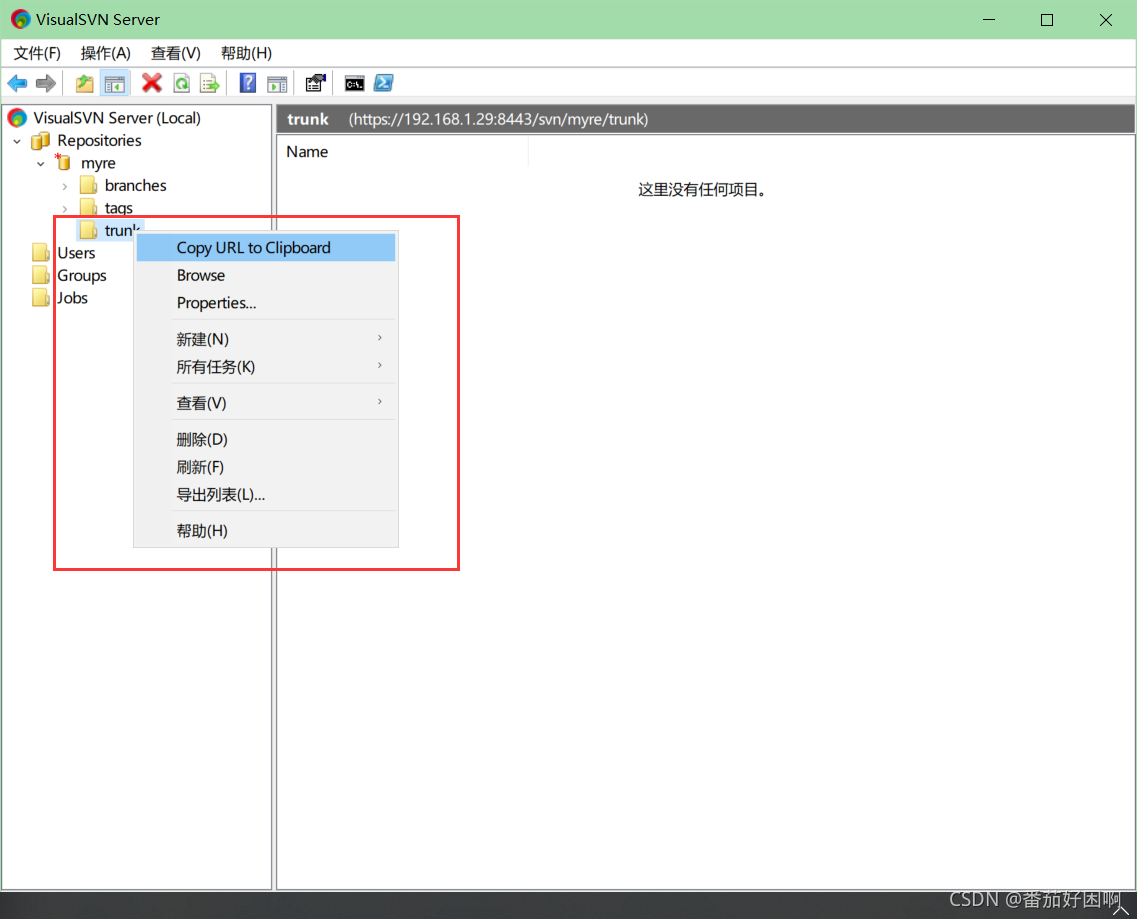The height and width of the screenshot is (919, 1137).
Task: Click the export list toolbar icon
Action: pyautogui.click(x=210, y=83)
